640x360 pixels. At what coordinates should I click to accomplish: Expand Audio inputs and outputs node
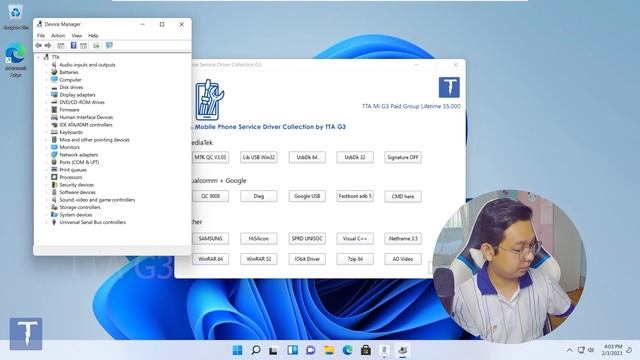[x=46, y=64]
